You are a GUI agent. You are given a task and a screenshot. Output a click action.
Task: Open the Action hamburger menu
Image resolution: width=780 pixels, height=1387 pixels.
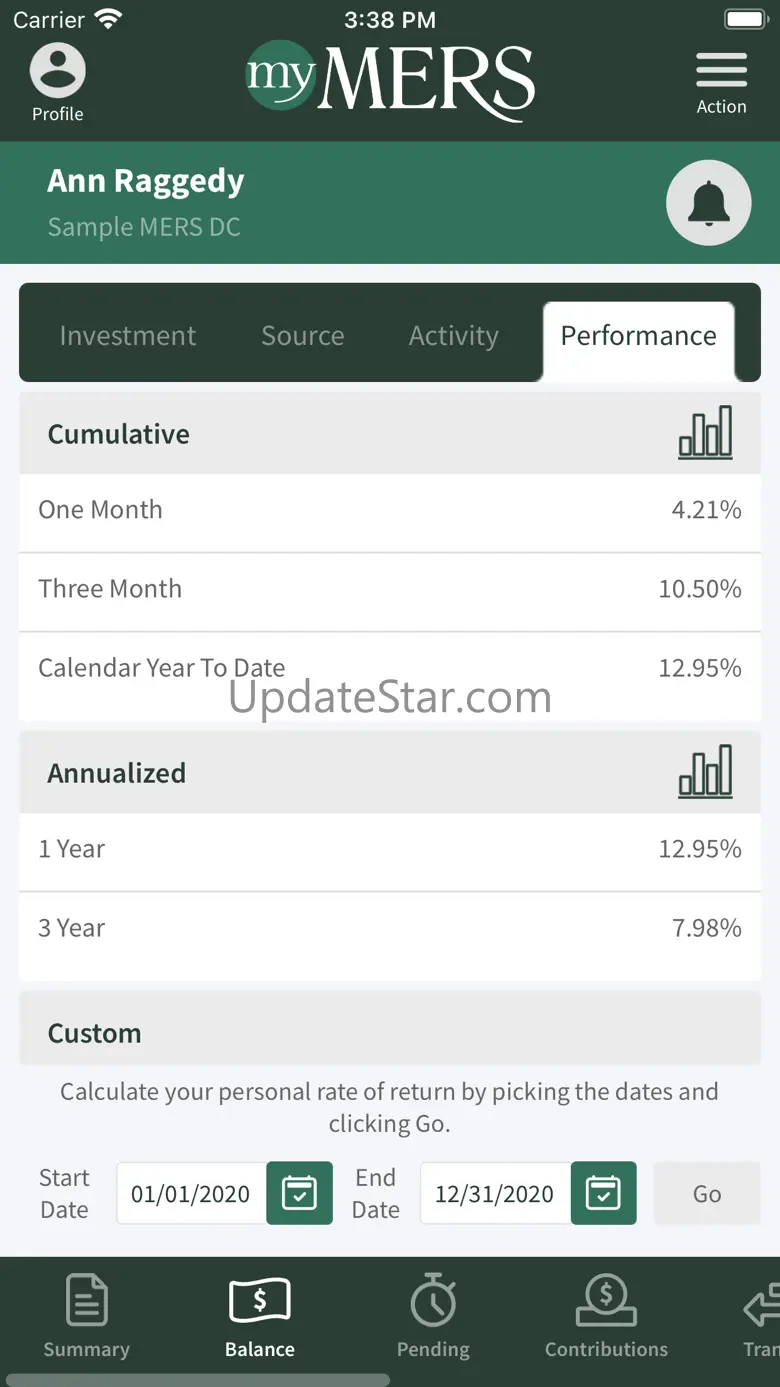[721, 83]
